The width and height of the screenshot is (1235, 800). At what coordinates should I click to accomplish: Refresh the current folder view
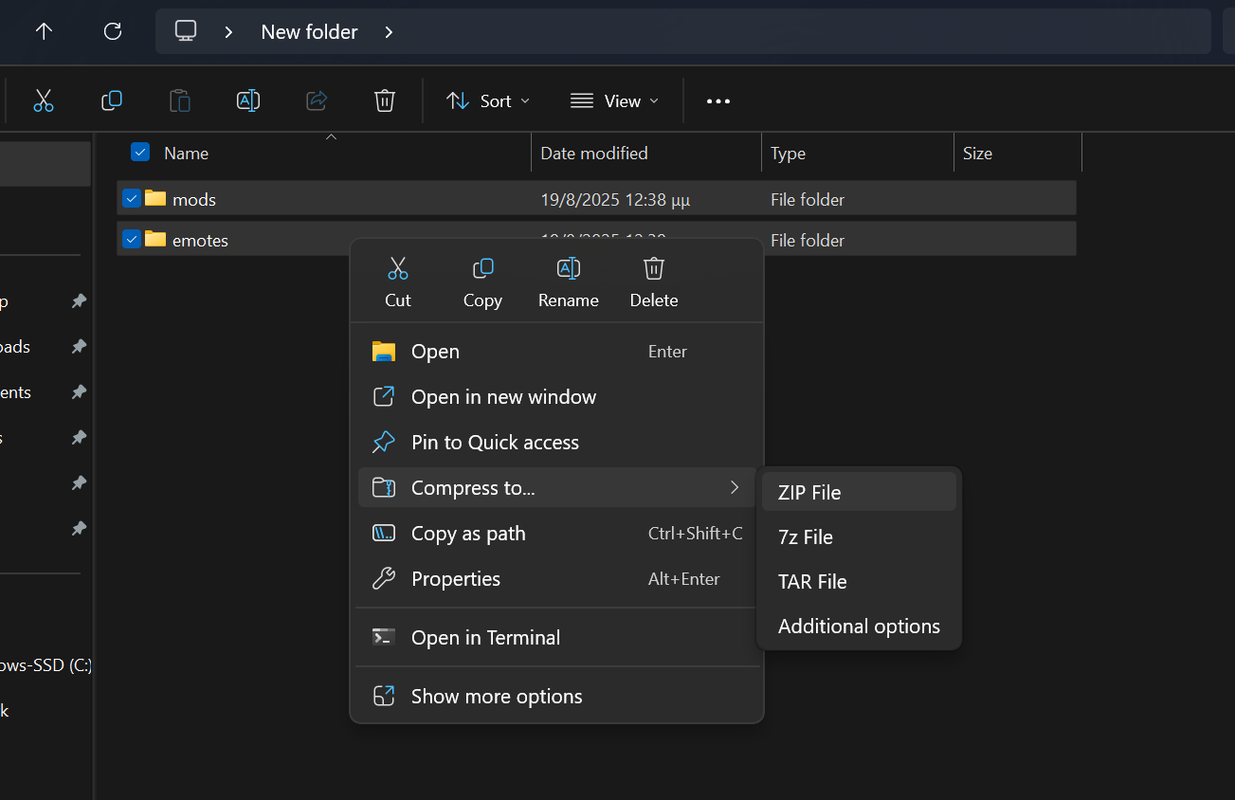point(113,32)
